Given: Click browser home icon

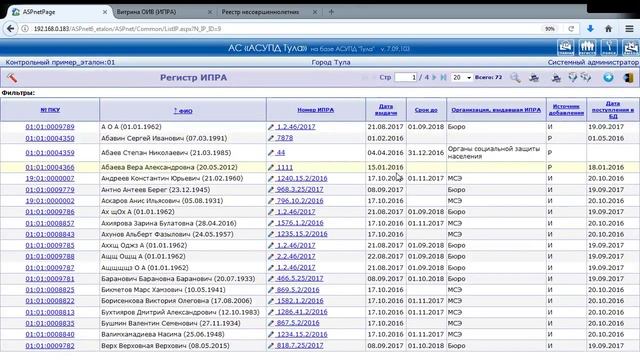Looking at the screenshot, I should coord(608,29).
